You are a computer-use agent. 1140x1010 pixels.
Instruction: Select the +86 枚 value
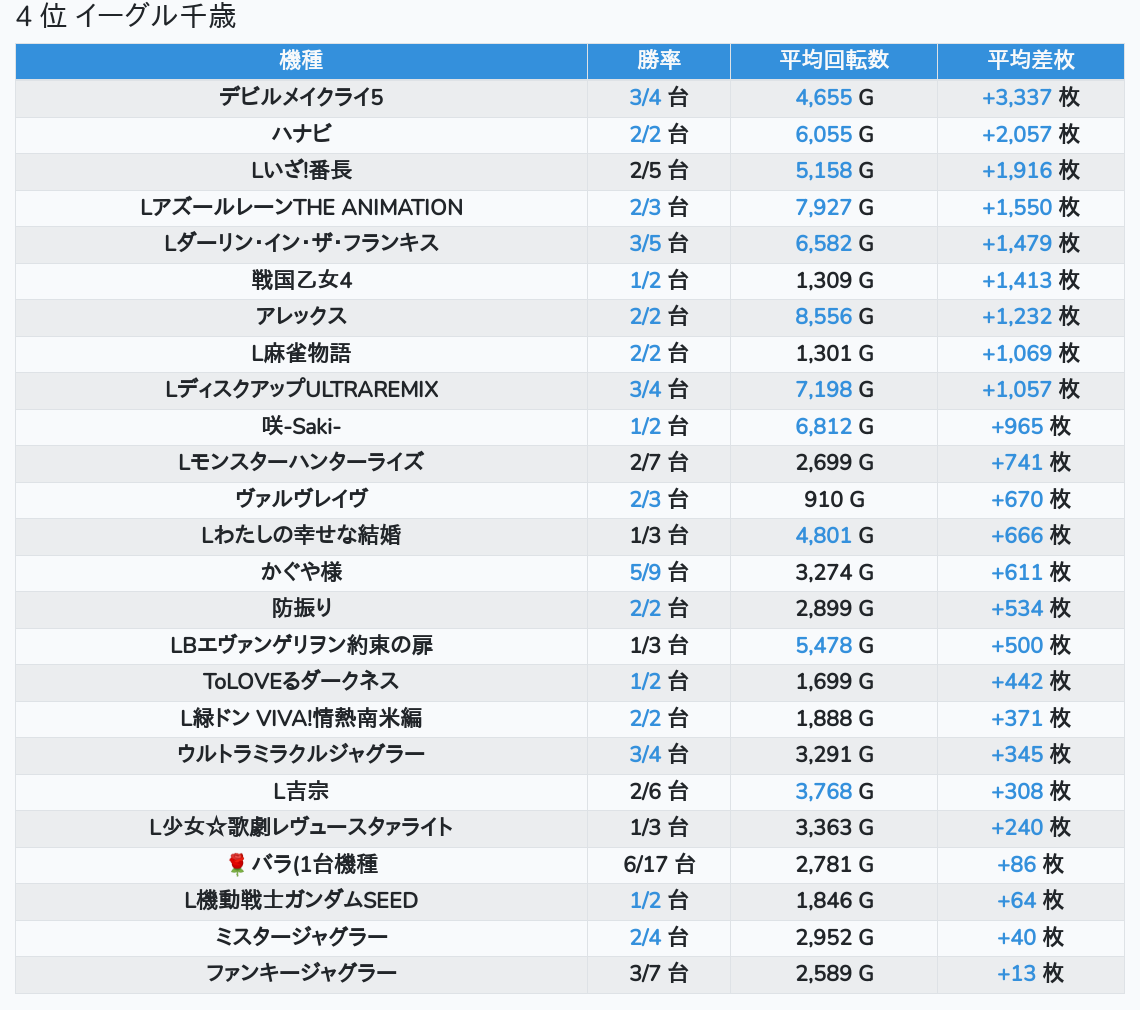click(1030, 864)
